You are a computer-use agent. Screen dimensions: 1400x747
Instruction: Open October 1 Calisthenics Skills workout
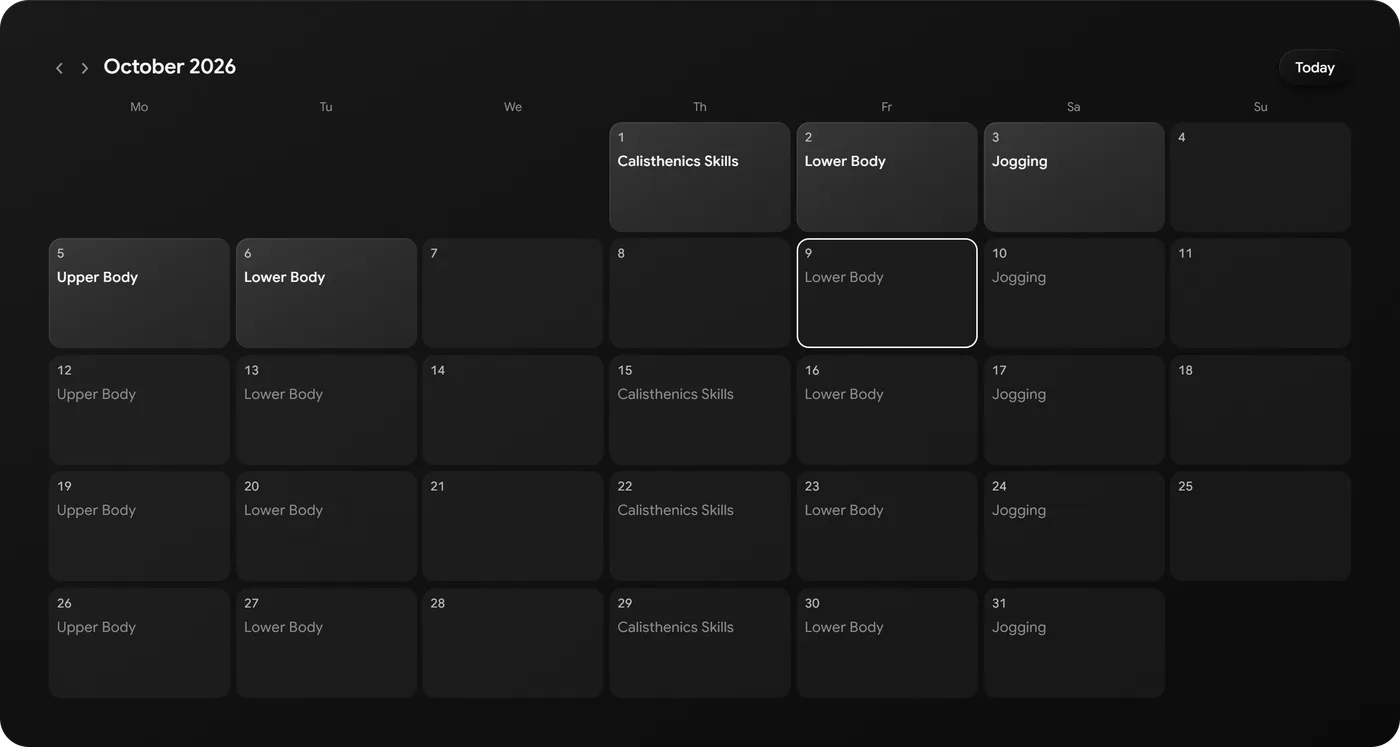[x=700, y=177]
